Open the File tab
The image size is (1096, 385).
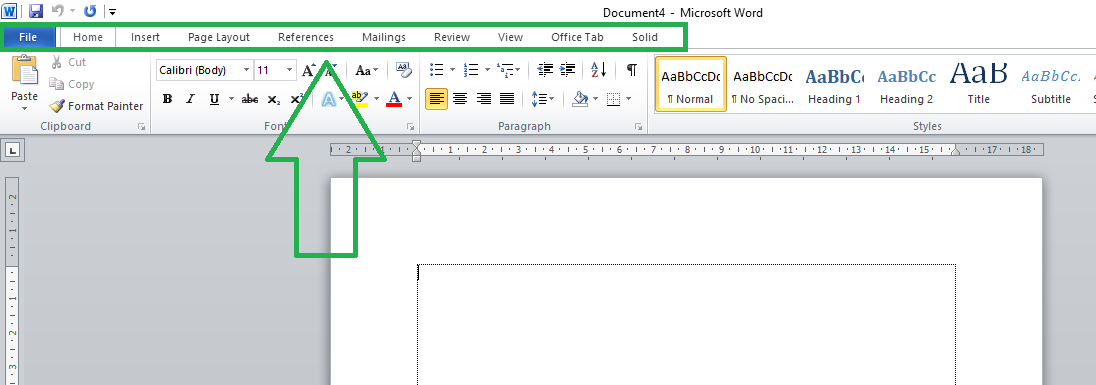click(x=29, y=37)
